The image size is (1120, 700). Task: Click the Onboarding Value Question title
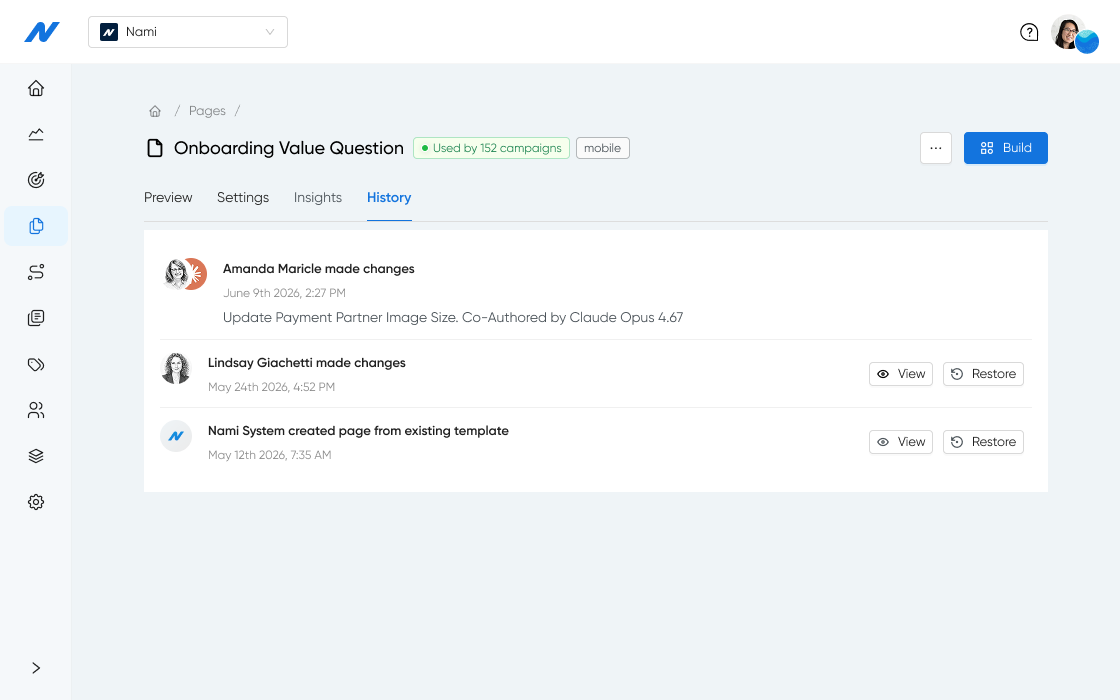(289, 148)
